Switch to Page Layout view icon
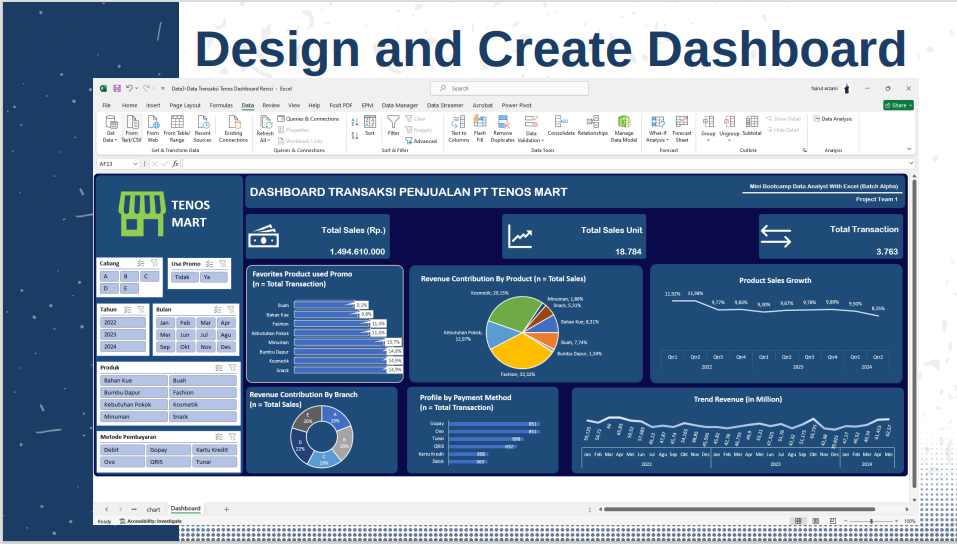 tap(815, 521)
